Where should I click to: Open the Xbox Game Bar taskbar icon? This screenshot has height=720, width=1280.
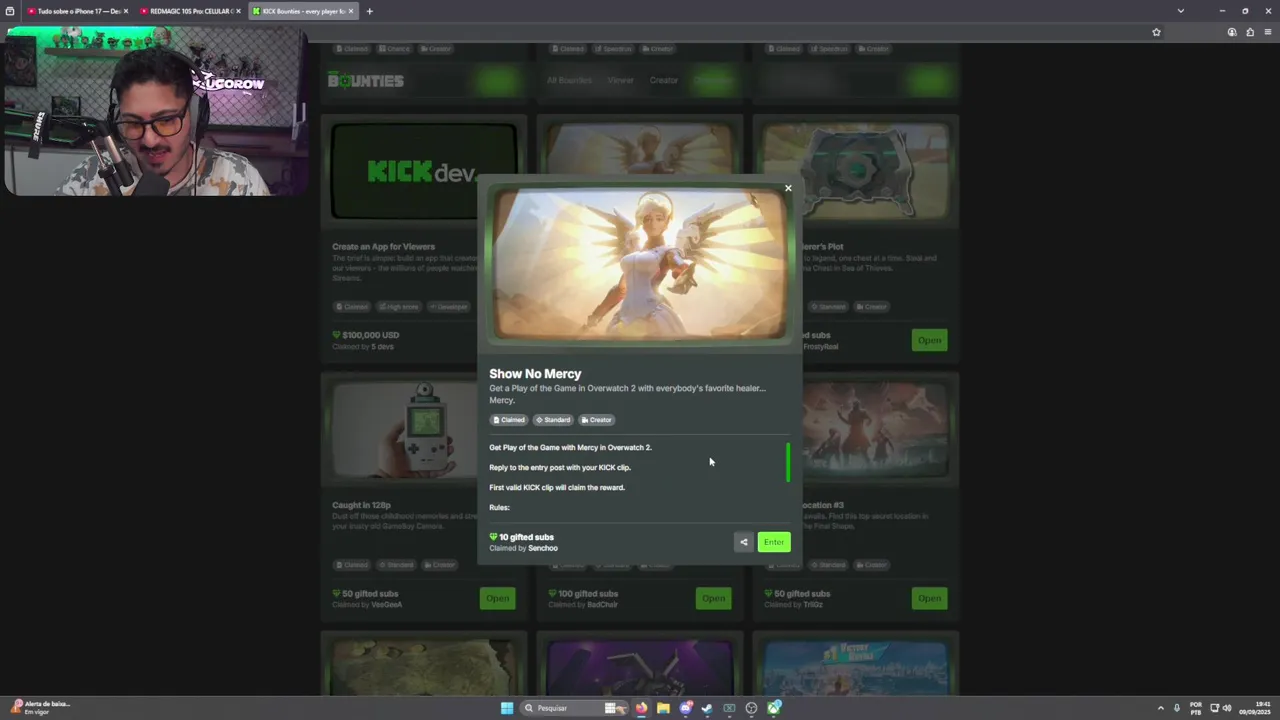click(729, 708)
